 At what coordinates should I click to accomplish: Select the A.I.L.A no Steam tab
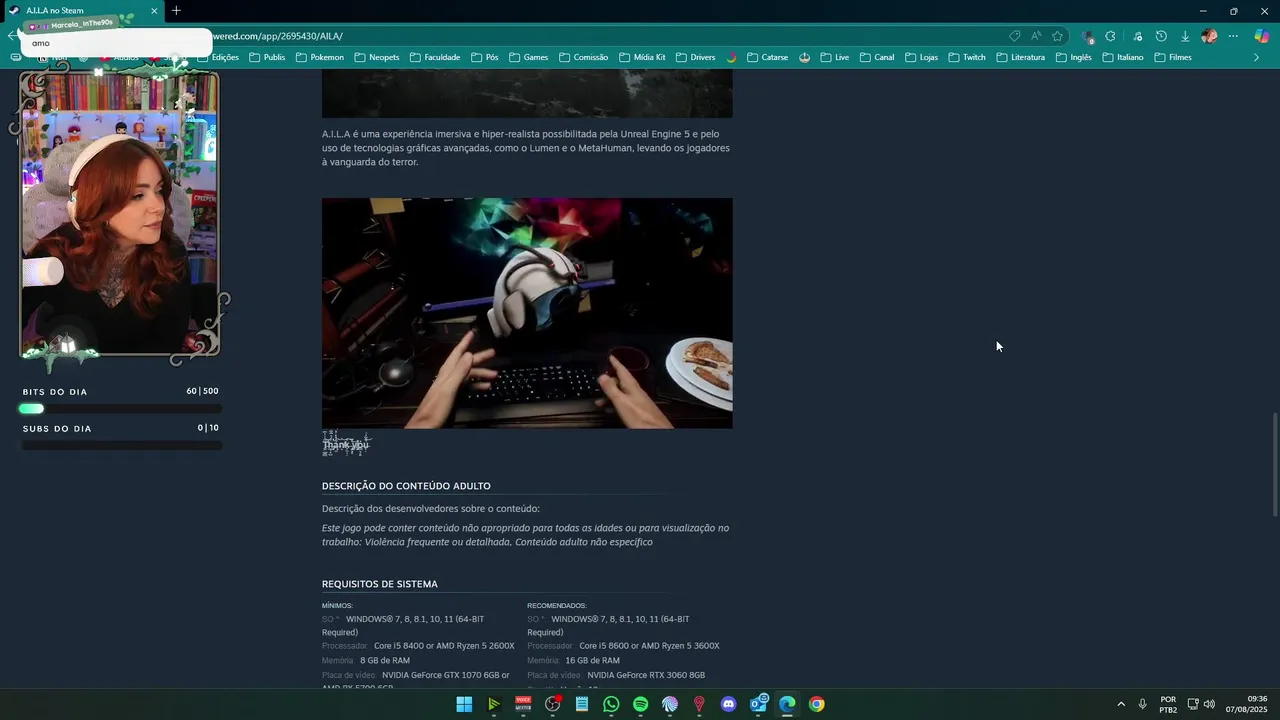pyautogui.click(x=84, y=10)
